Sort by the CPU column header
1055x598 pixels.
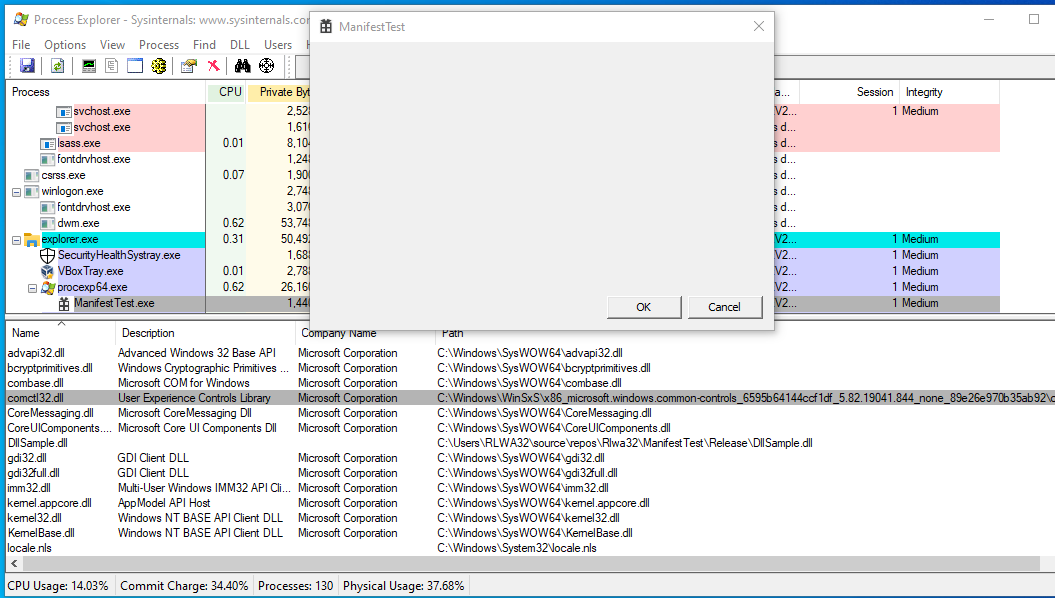point(226,92)
